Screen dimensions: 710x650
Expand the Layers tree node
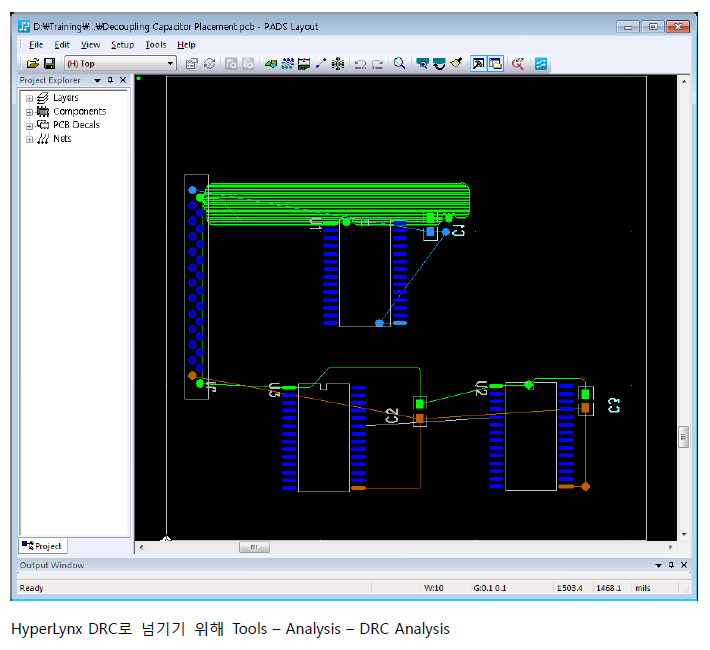[x=29, y=98]
